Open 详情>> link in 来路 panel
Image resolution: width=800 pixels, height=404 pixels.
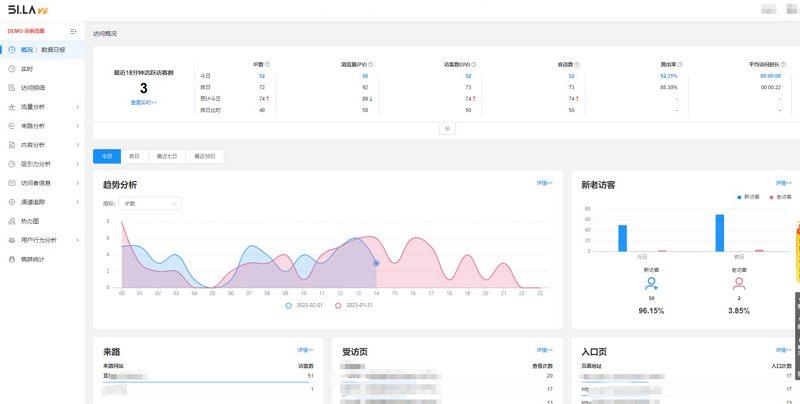tap(305, 350)
